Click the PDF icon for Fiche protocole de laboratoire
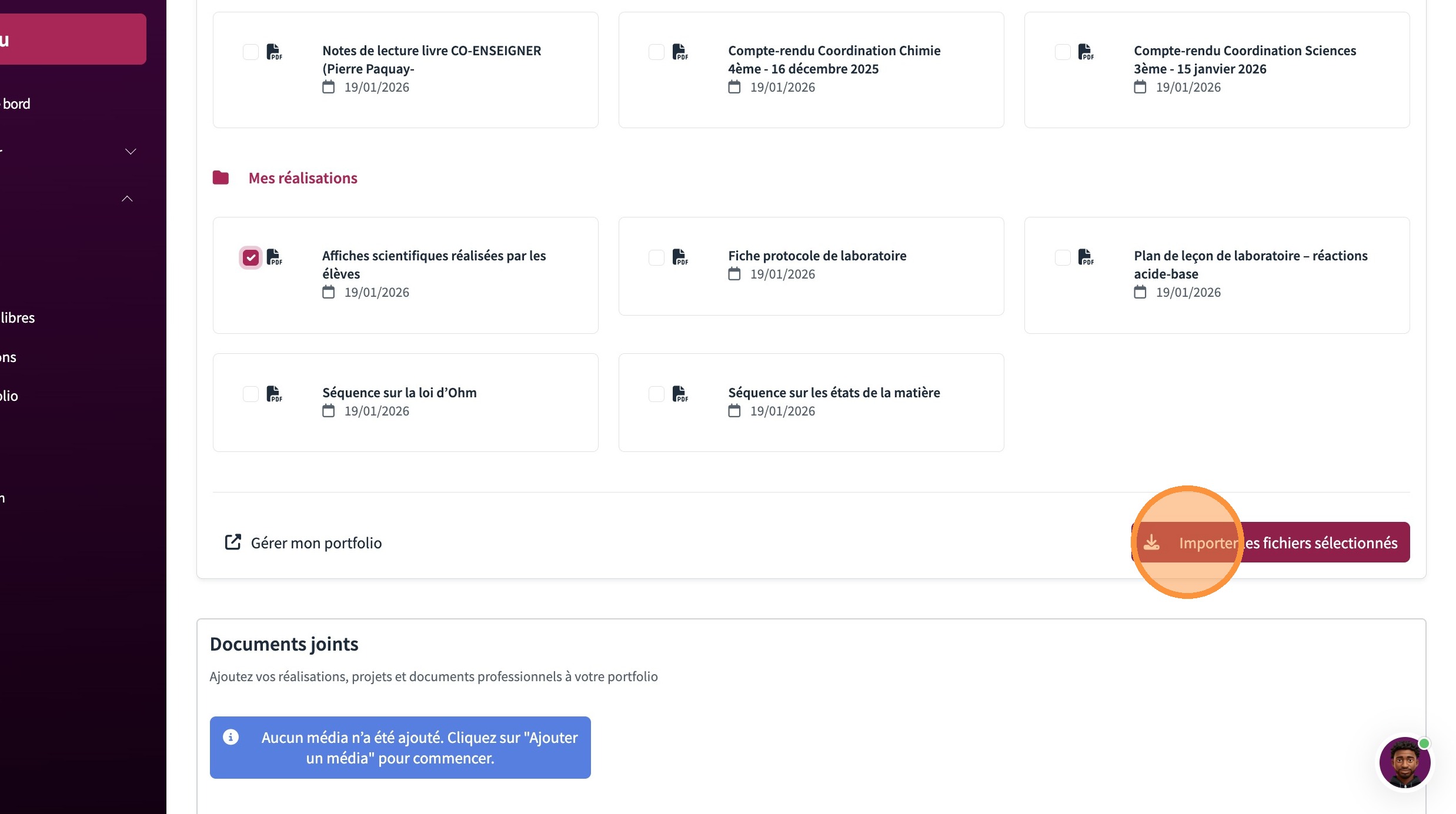This screenshot has width=1456, height=814. pyautogui.click(x=680, y=257)
